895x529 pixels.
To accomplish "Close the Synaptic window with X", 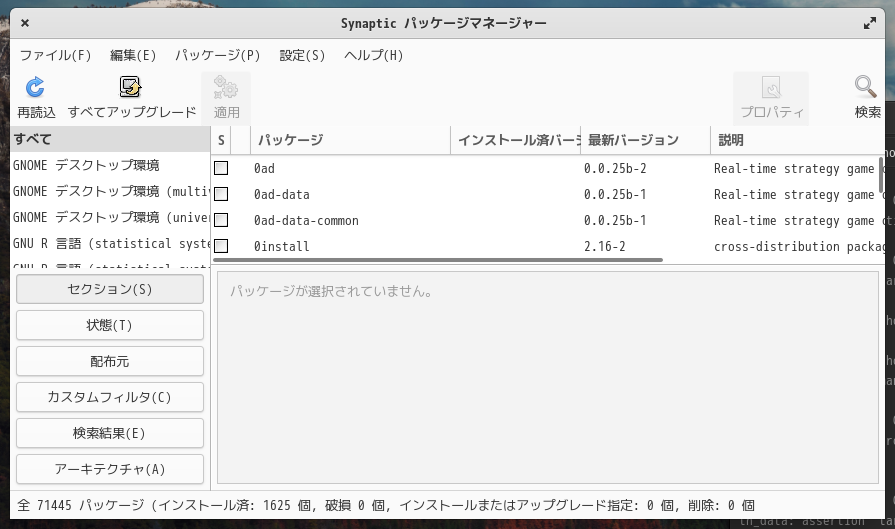I will pos(25,23).
